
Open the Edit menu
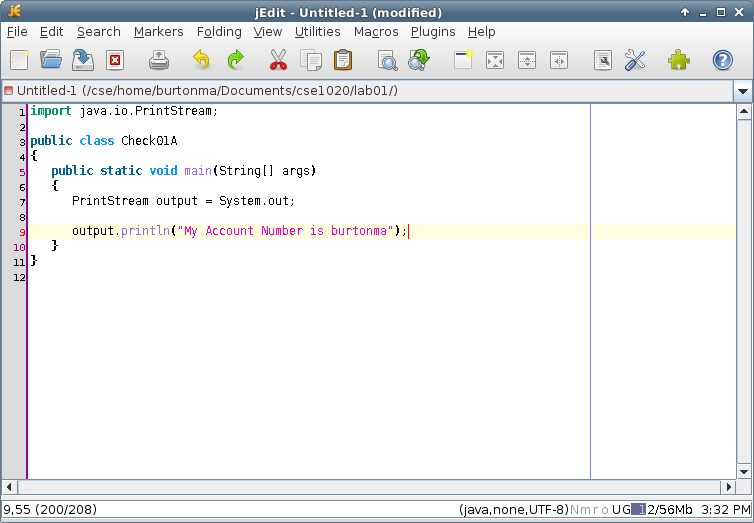pyautogui.click(x=51, y=32)
